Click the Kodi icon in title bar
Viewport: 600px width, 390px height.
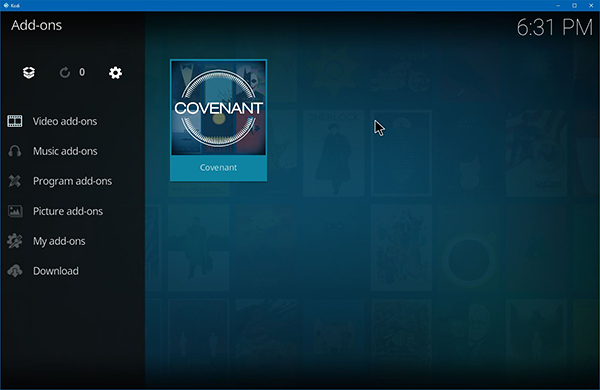click(x=6, y=5)
